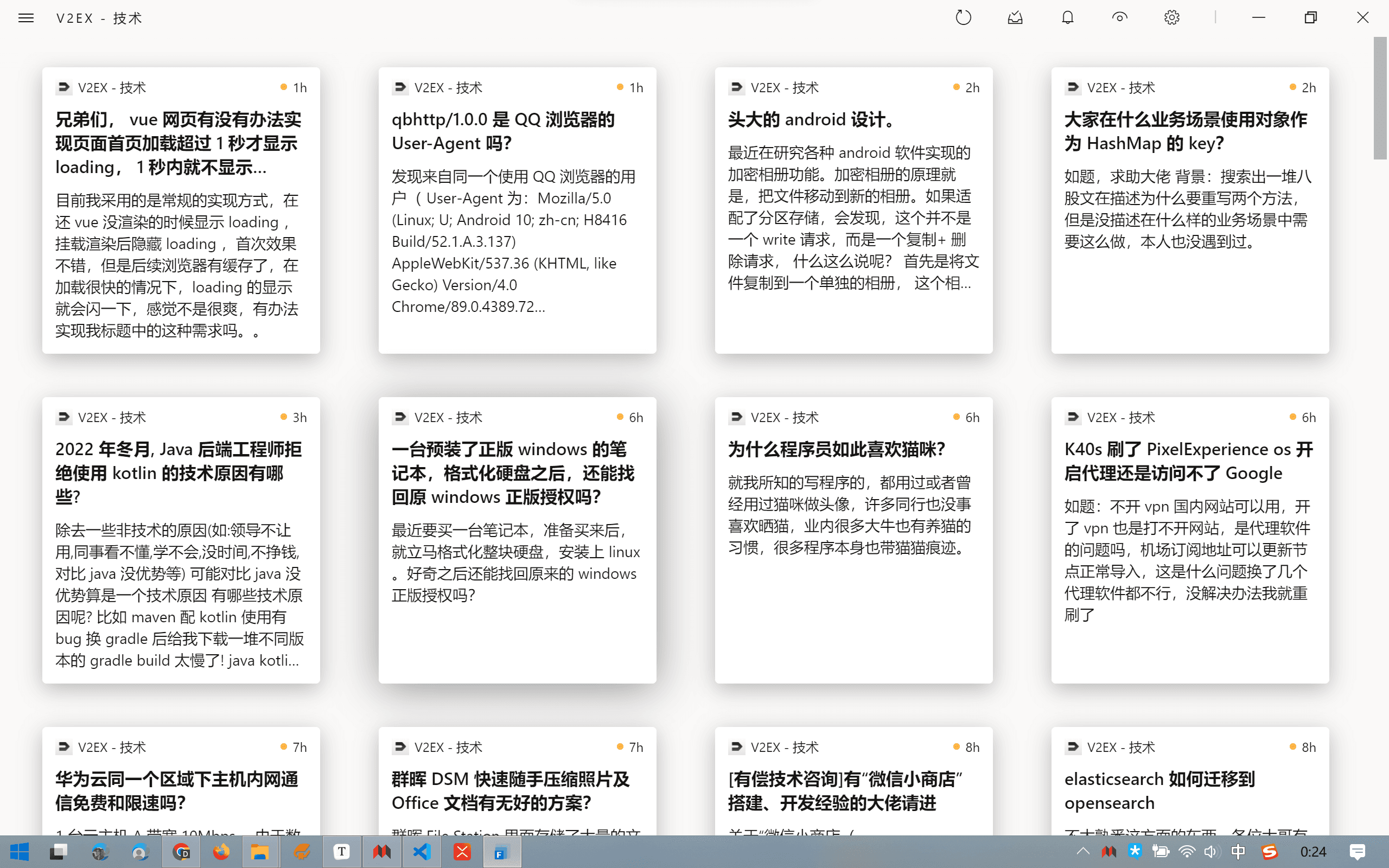Open the Windows Start menu

click(20, 851)
